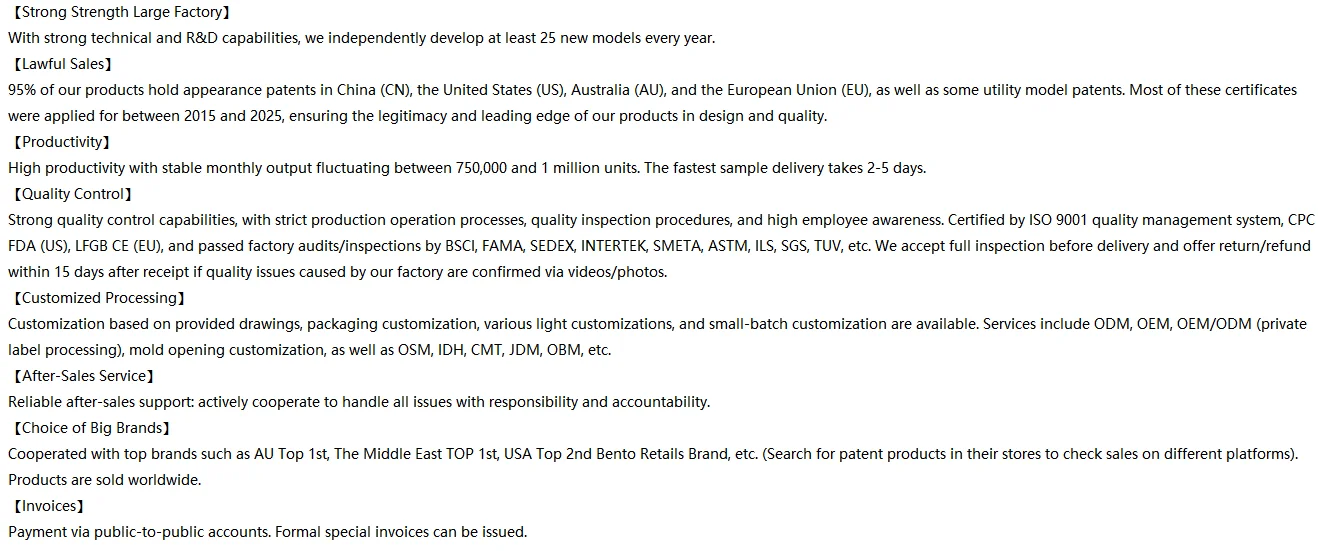Image resolution: width=1318 pixels, height=551 pixels.
Task: Click the "Reliable after-sales support" sentence
Action: tap(359, 402)
